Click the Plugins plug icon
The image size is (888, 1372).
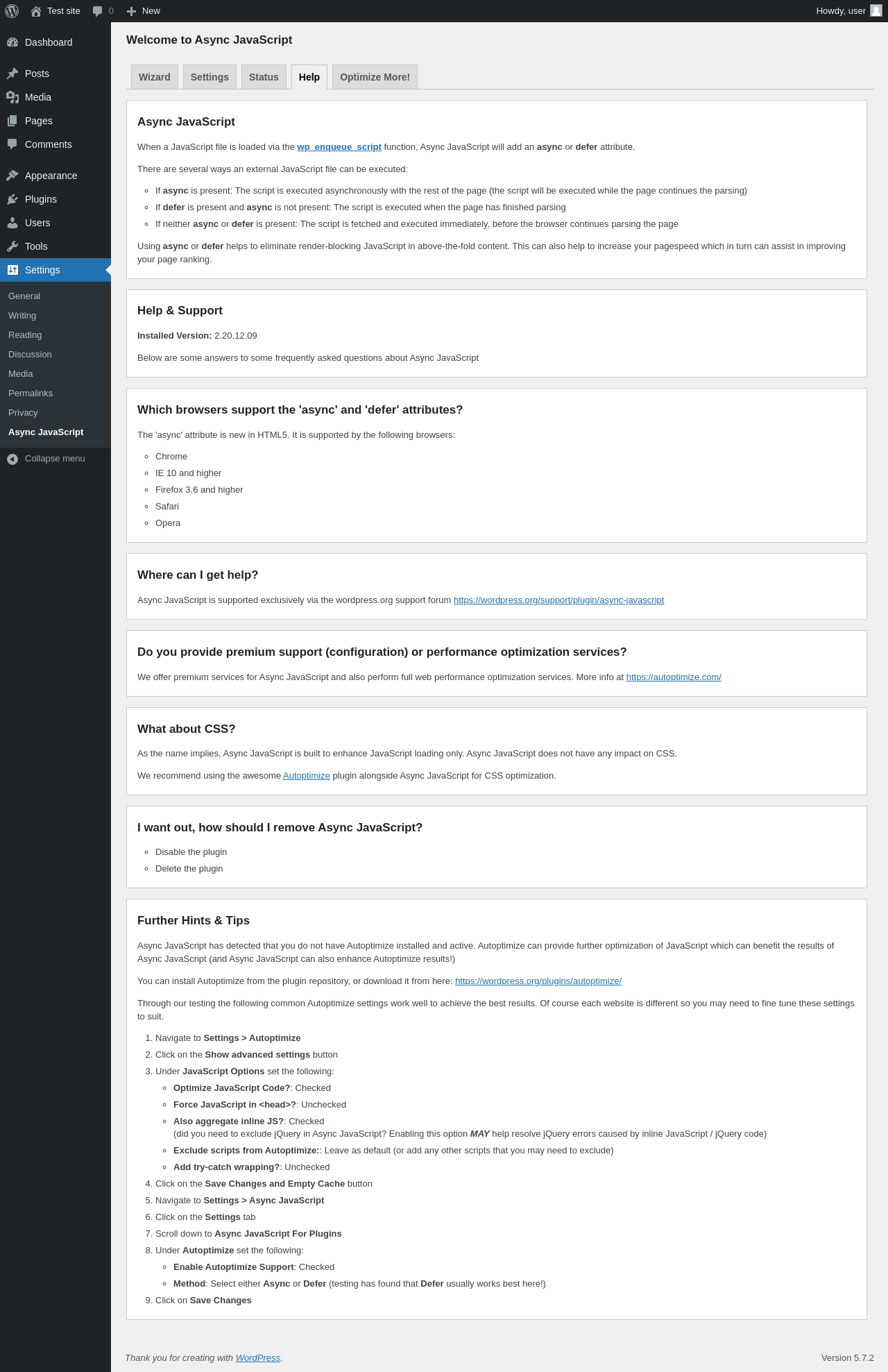pos(12,199)
